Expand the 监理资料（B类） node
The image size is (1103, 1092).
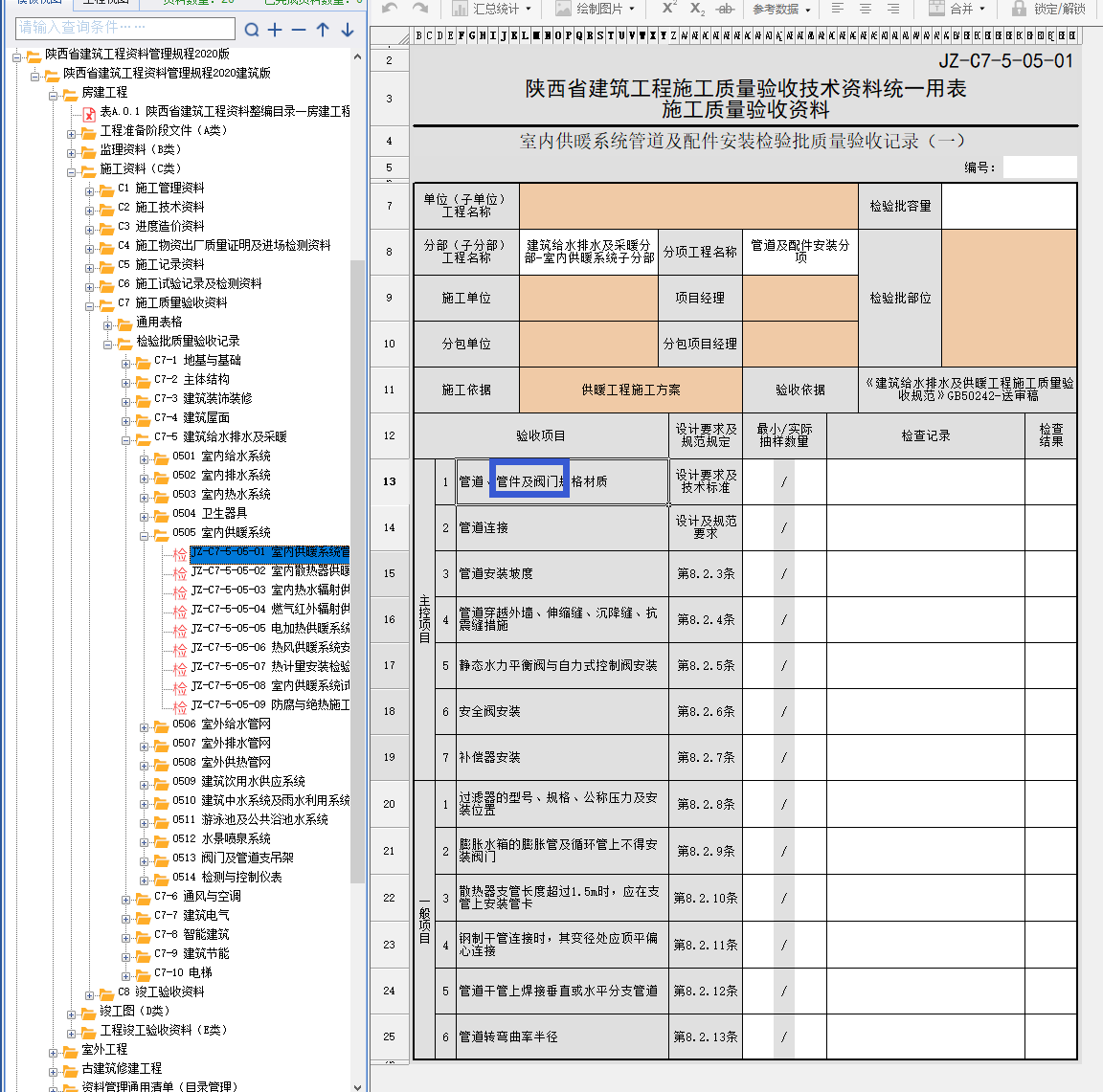click(72, 152)
